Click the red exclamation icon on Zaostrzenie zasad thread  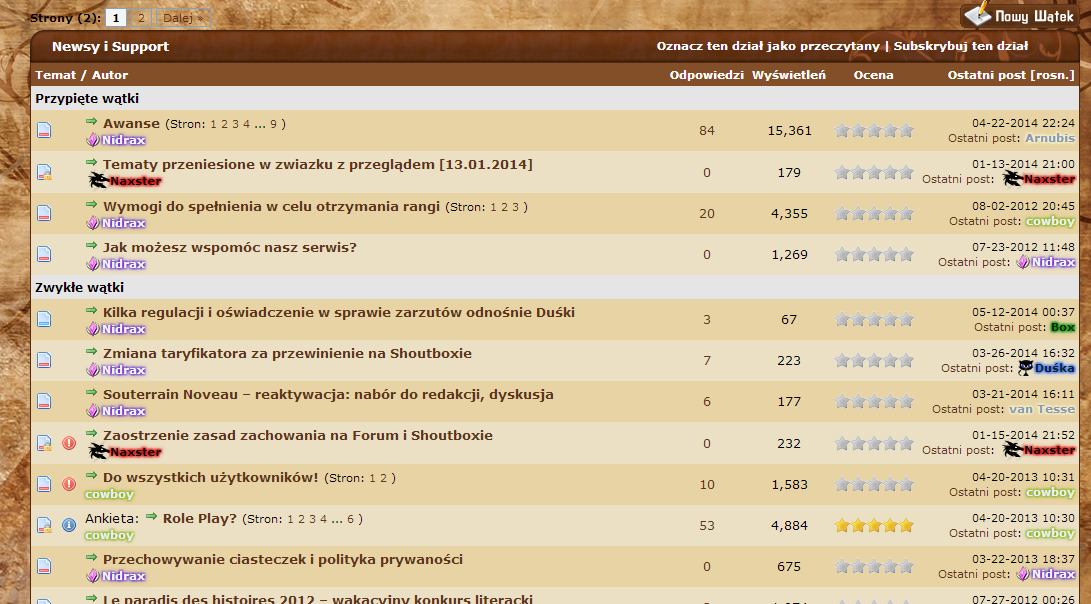69,443
